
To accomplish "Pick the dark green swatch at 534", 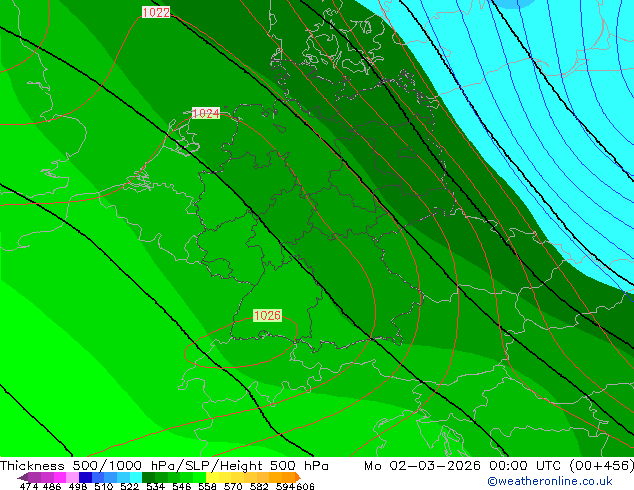I will 148,477.
